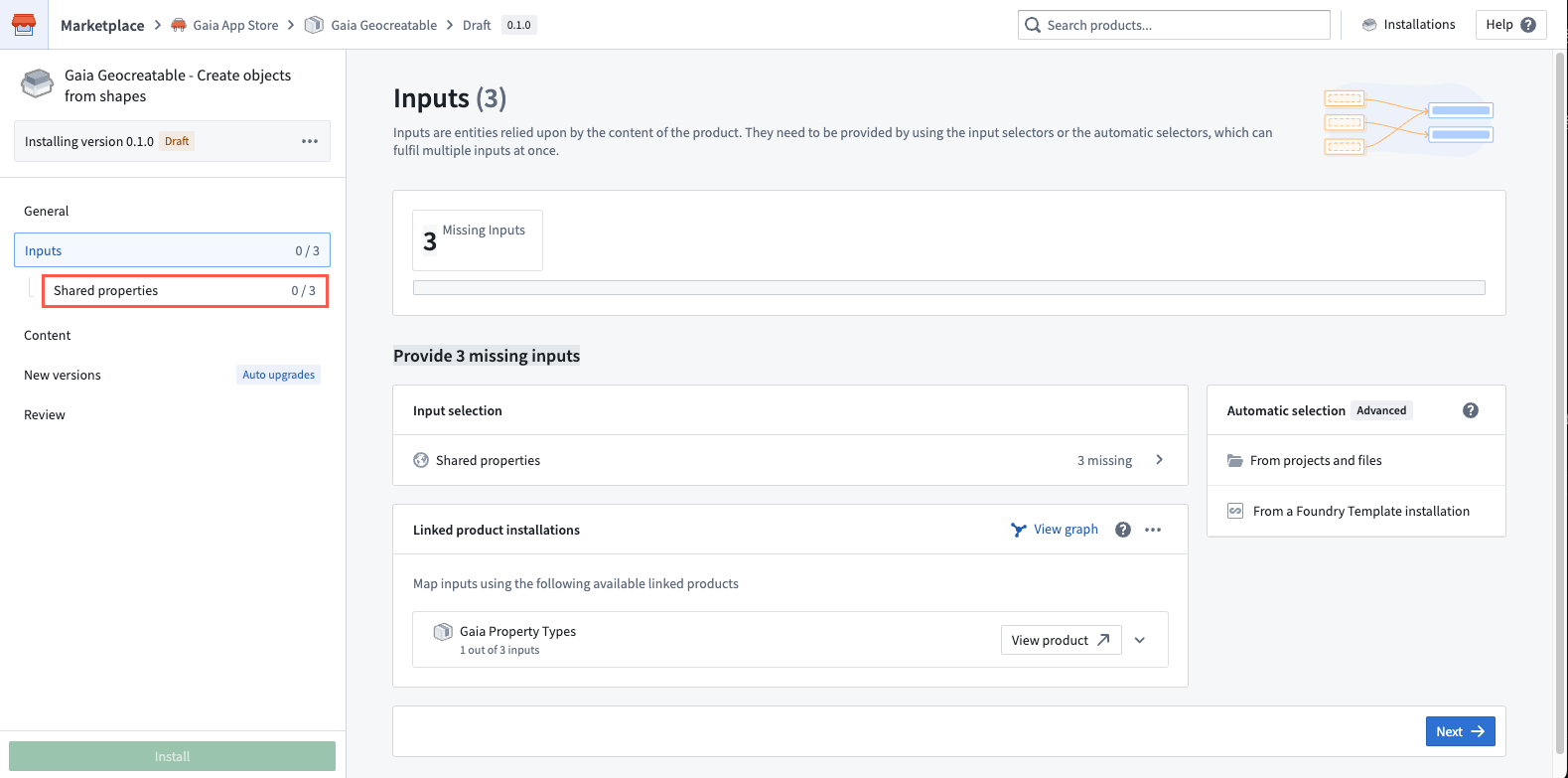This screenshot has height=778, width=1568.
Task: Select the Inputs section in the sidebar
Action: click(173, 250)
